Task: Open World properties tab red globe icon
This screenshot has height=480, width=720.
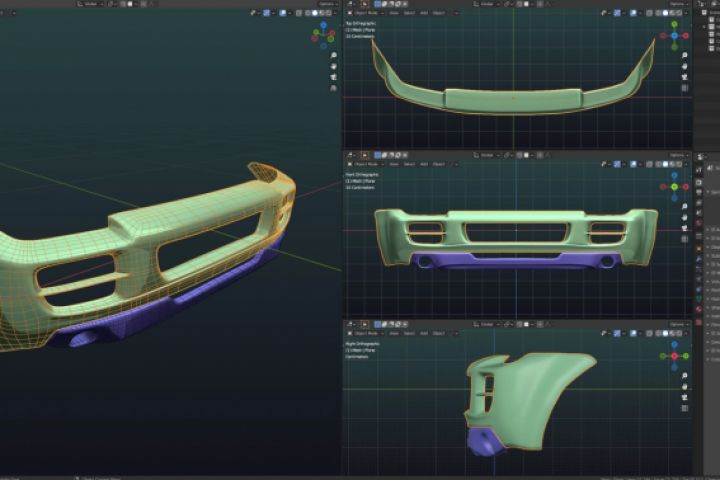Action: pos(698,223)
